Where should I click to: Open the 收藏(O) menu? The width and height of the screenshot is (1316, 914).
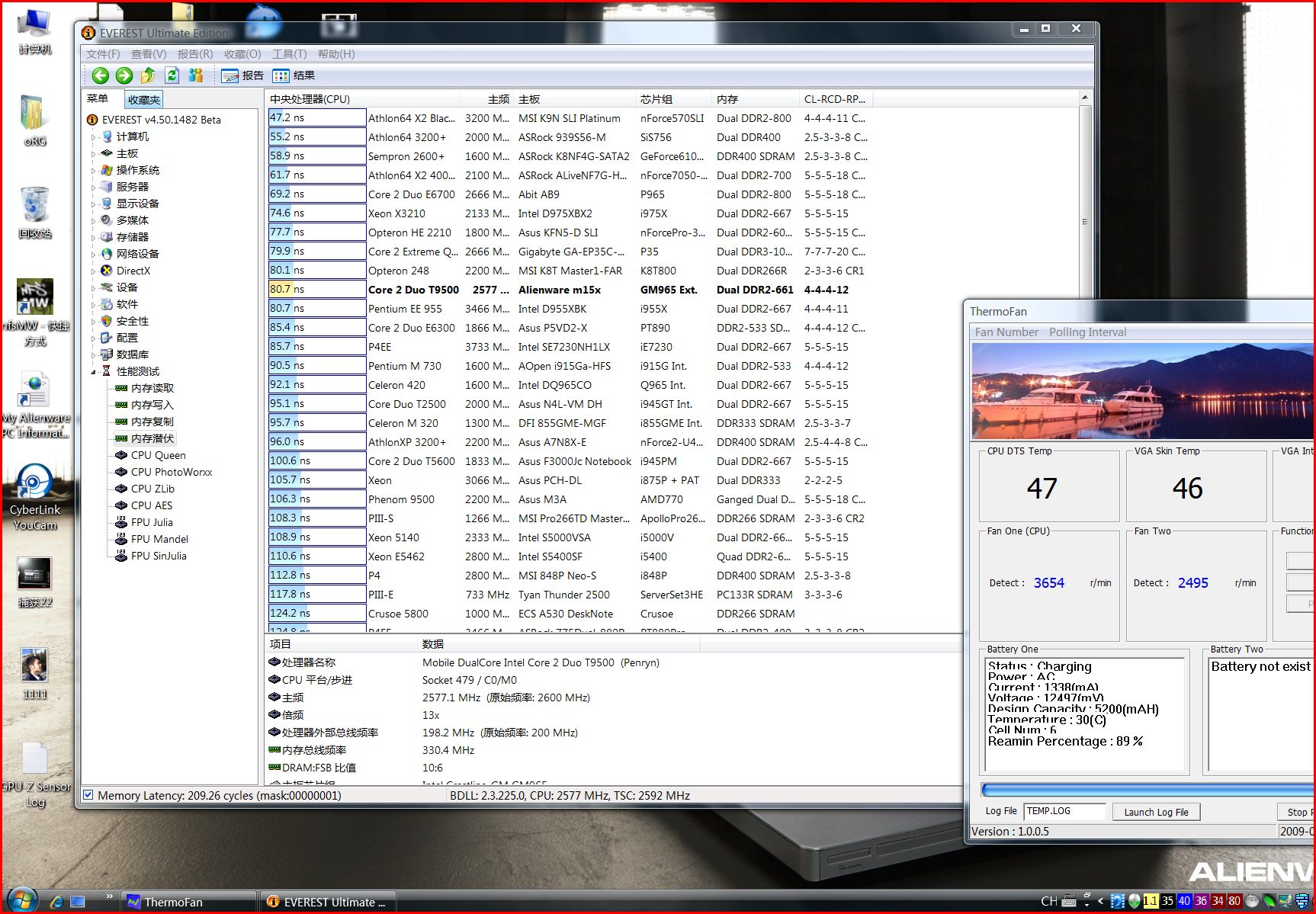[x=242, y=54]
